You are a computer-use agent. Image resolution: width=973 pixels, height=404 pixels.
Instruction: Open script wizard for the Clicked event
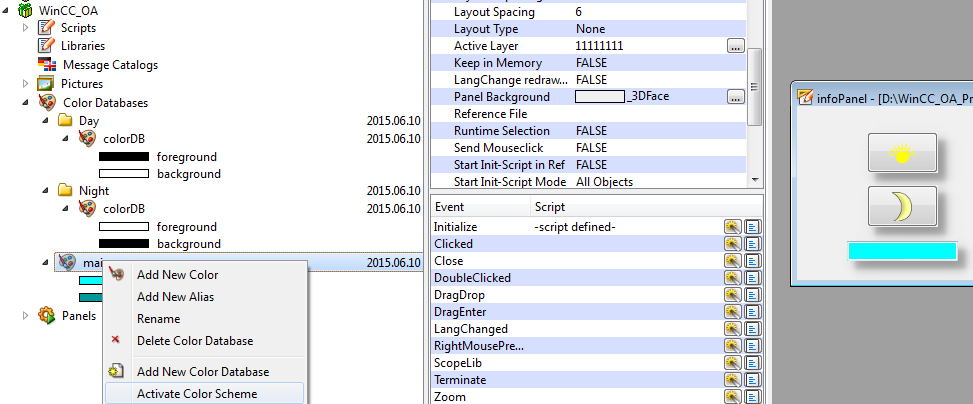pos(732,244)
